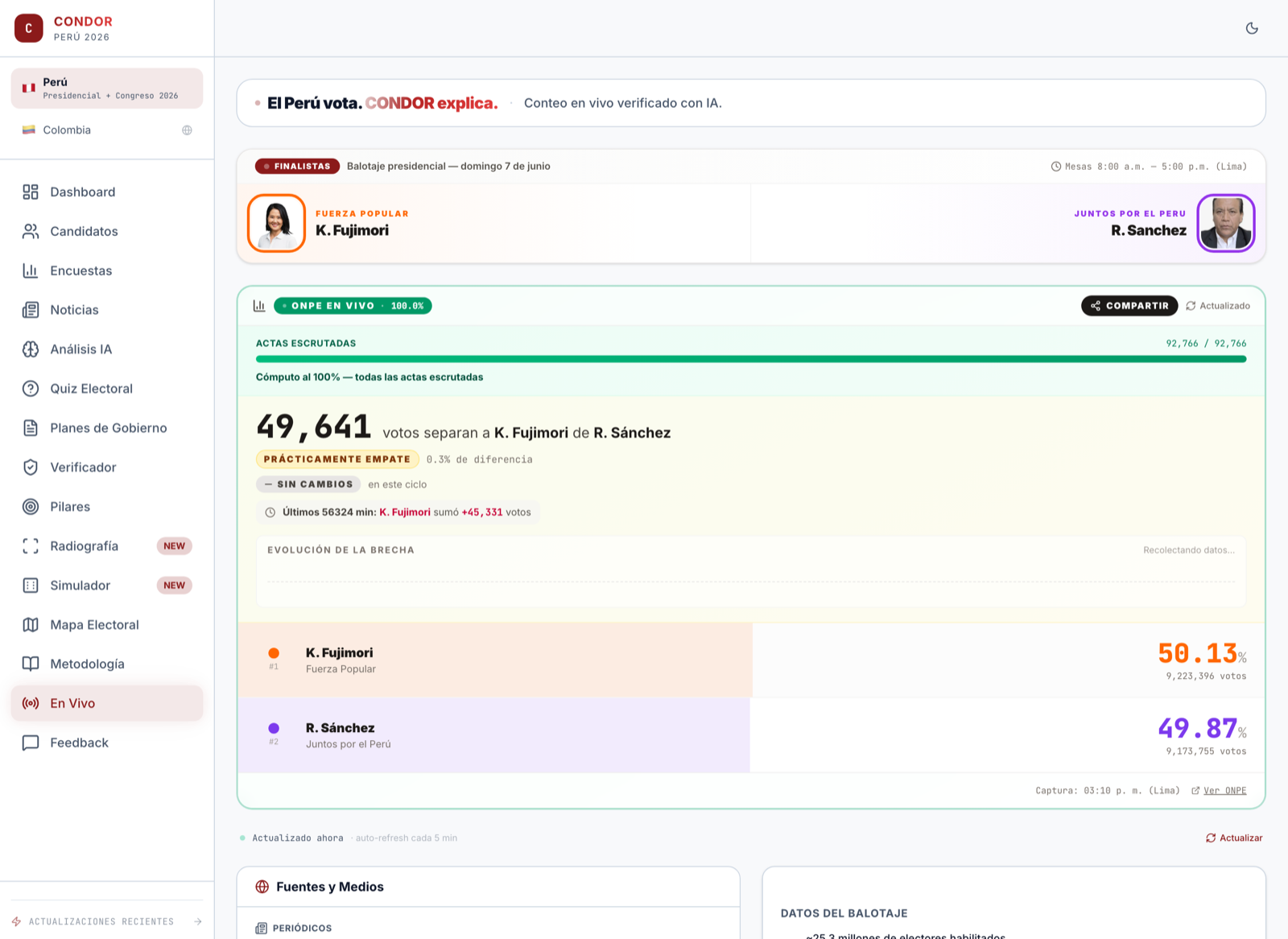Image resolution: width=1288 pixels, height=939 pixels.
Task: Go to Candidatos section
Action: point(107,231)
